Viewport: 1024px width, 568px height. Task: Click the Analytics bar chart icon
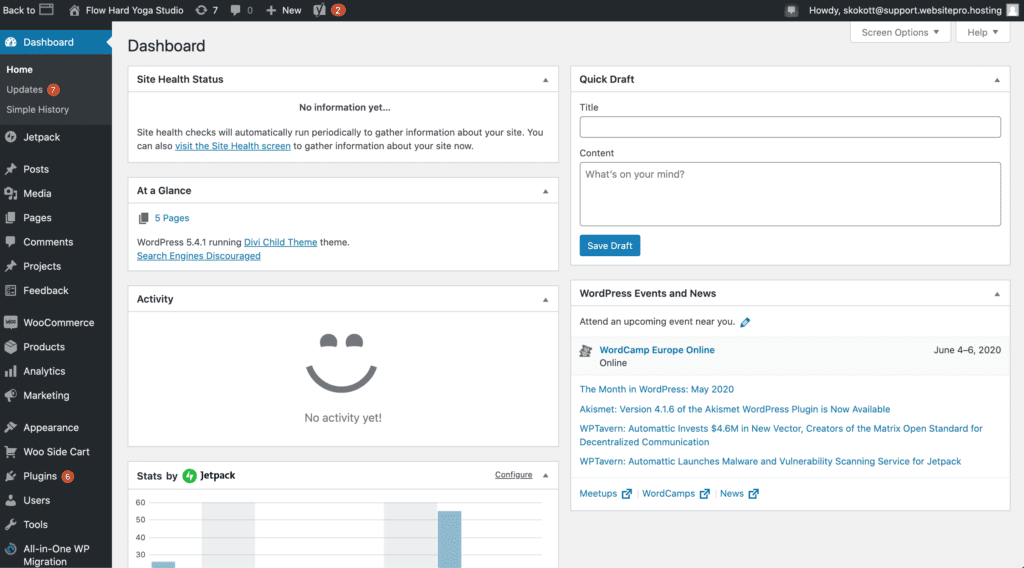tap(11, 371)
